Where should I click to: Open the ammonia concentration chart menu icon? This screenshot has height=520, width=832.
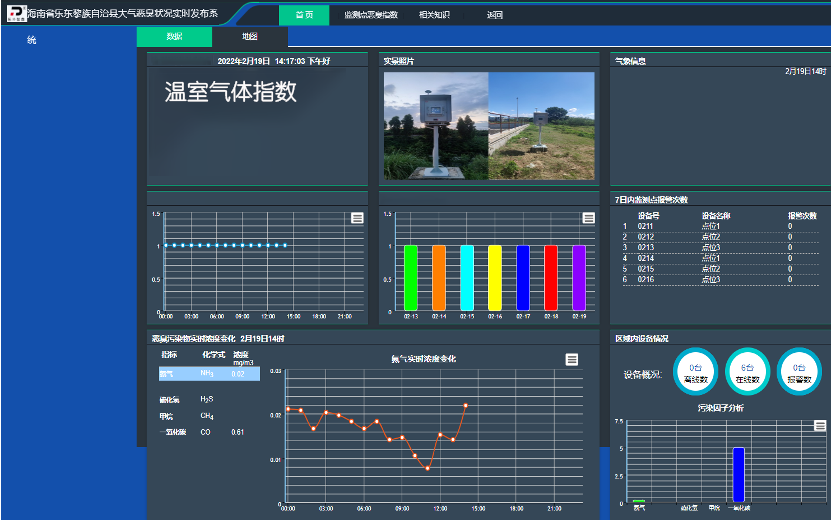(571, 359)
